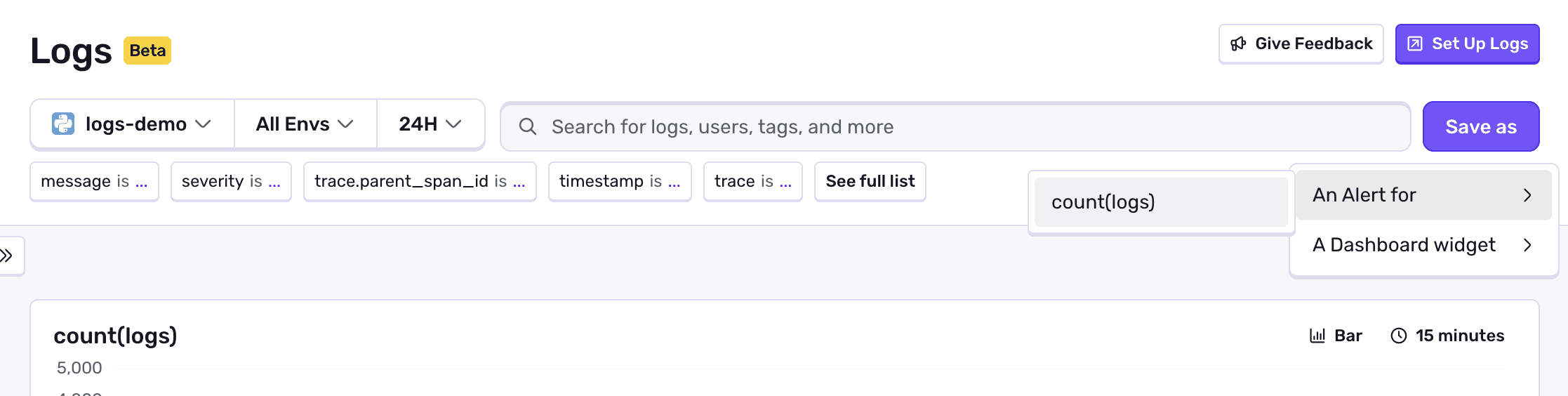Open the 24H time range dropdown
1568x396 pixels.
[430, 124]
